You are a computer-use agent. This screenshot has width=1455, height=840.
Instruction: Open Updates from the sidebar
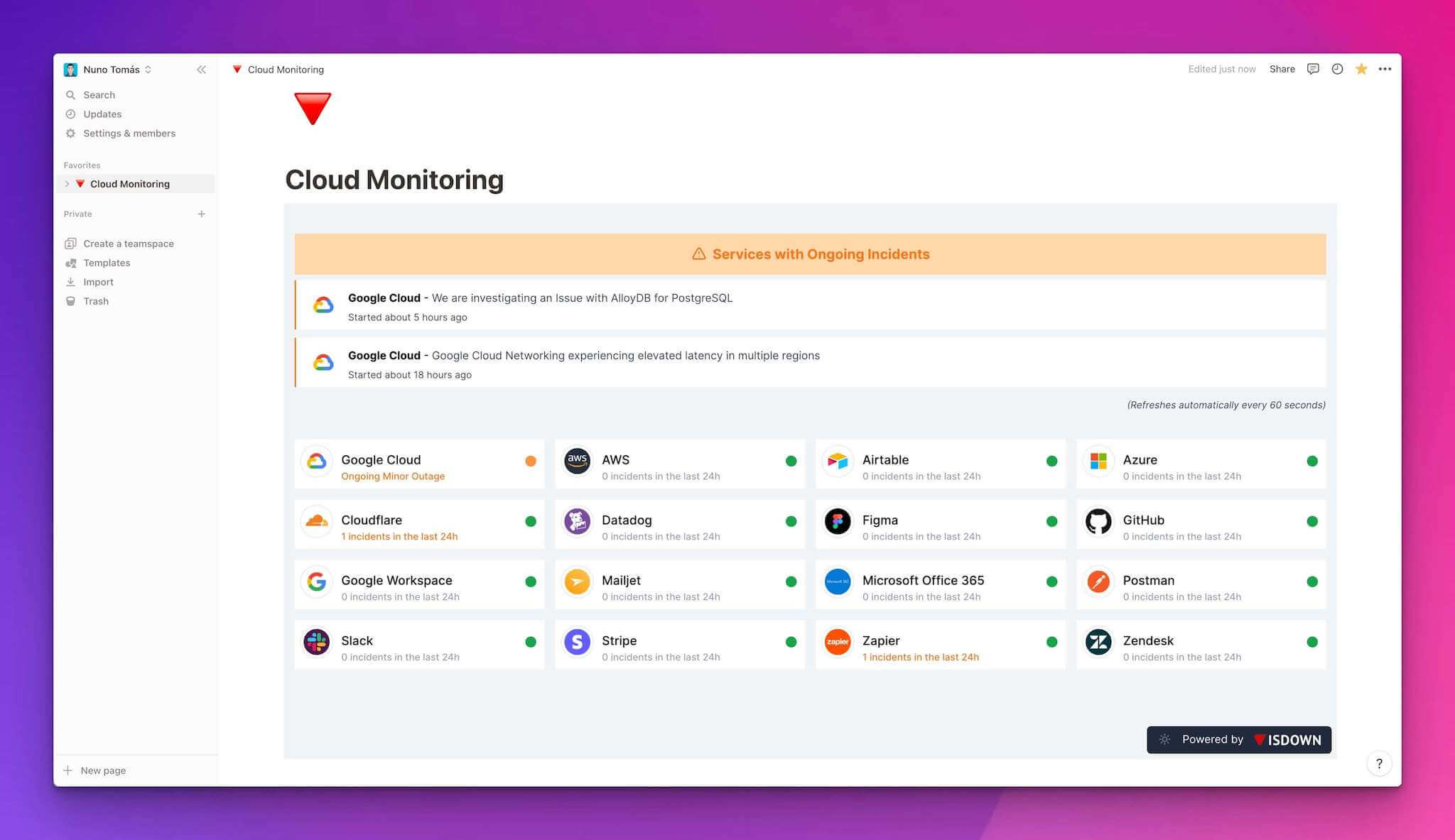102,114
